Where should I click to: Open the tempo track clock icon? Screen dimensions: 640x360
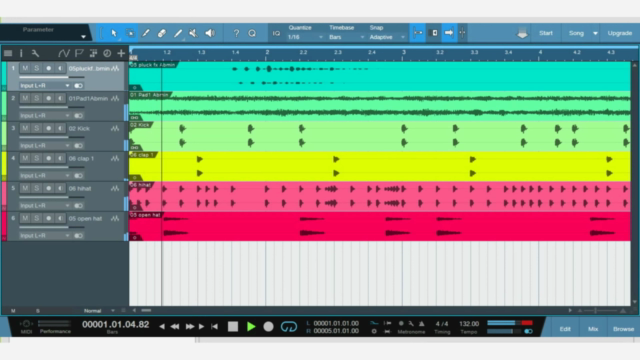point(107,53)
